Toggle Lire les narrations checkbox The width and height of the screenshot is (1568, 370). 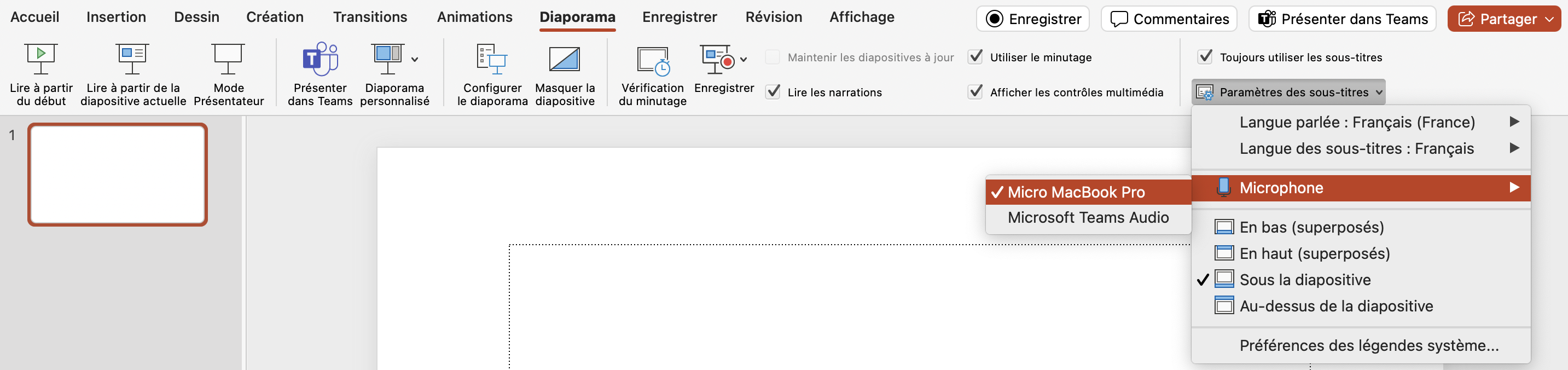click(773, 92)
